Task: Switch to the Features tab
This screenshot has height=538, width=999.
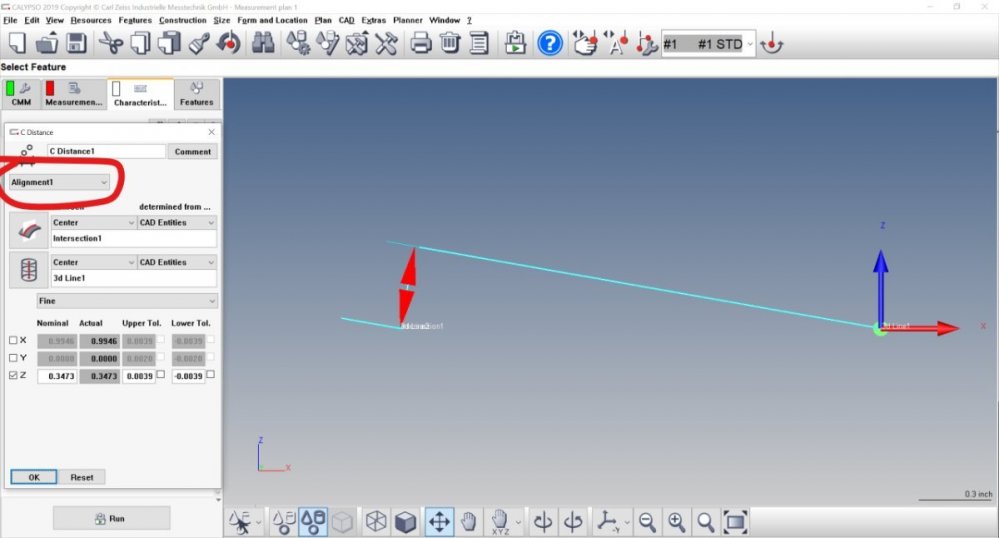Action: click(x=196, y=94)
